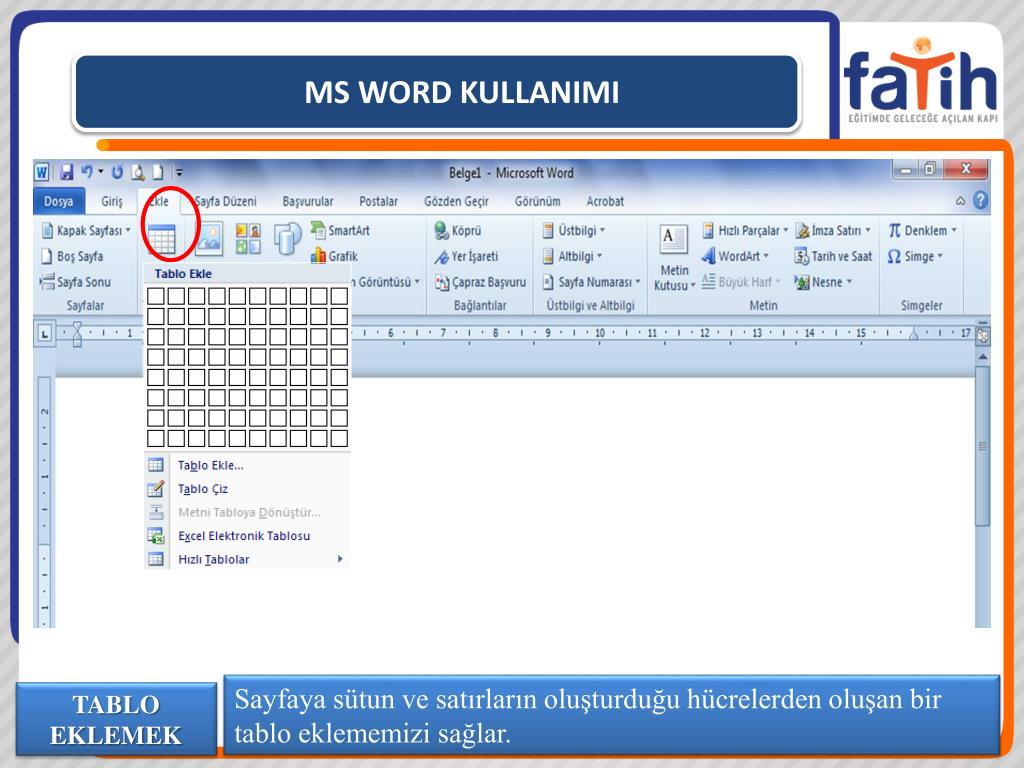Image resolution: width=1024 pixels, height=768 pixels.
Task: Click the Yer İşareti bookmark button
Action: [466, 257]
